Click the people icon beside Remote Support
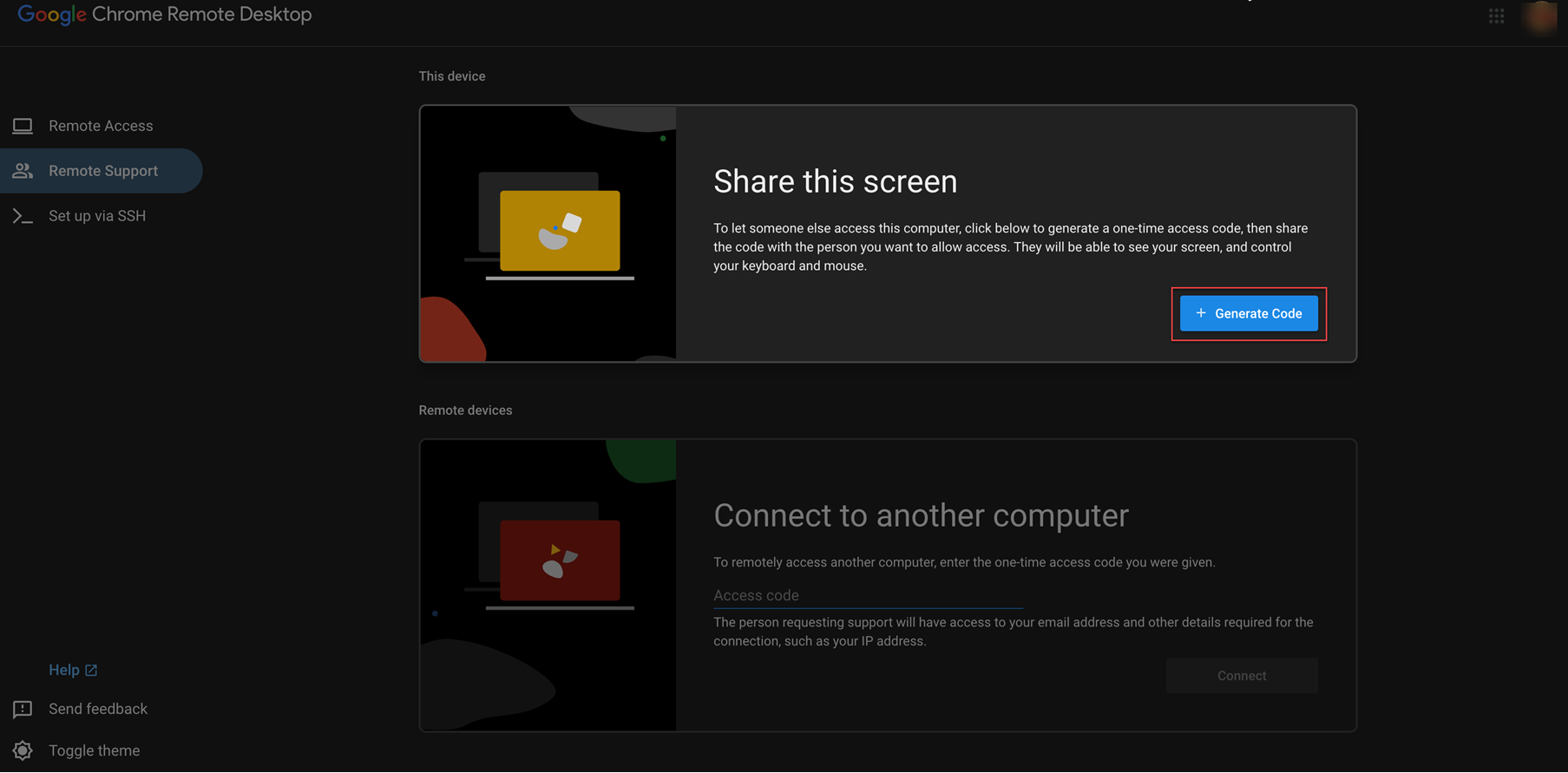 (x=23, y=171)
